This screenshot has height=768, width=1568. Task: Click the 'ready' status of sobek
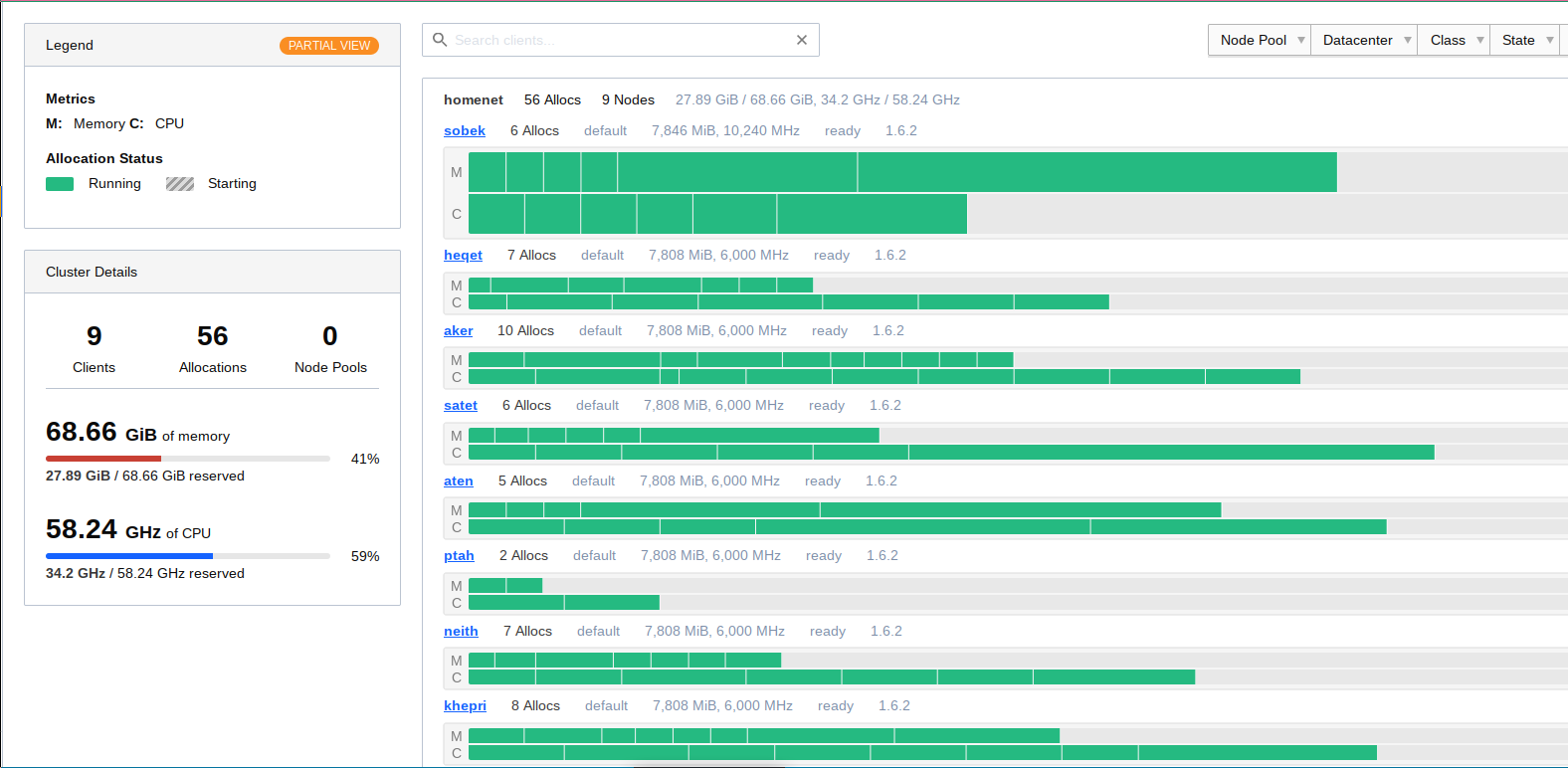click(843, 130)
